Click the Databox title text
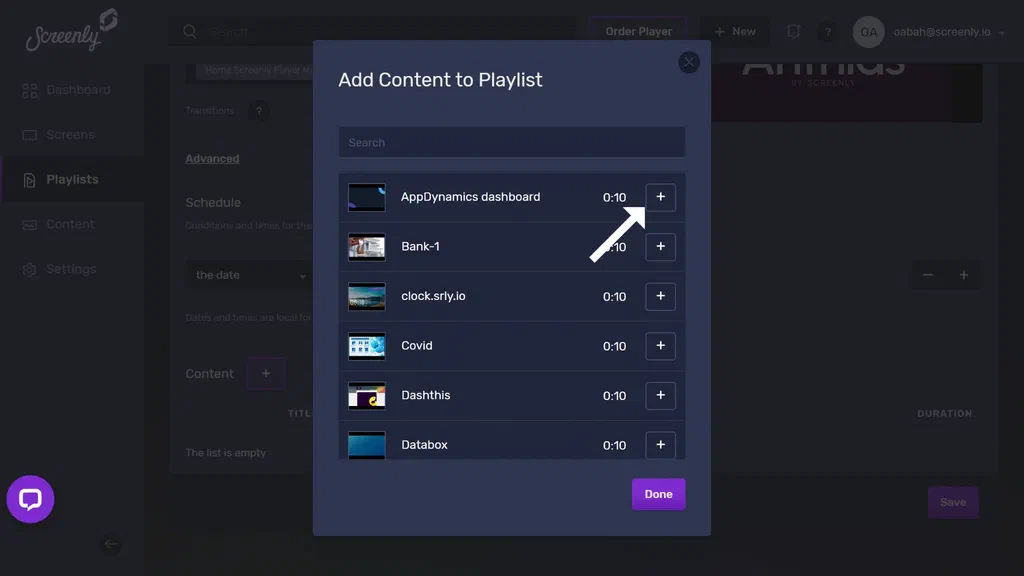Screen dimensions: 1024x576 tap(424, 445)
